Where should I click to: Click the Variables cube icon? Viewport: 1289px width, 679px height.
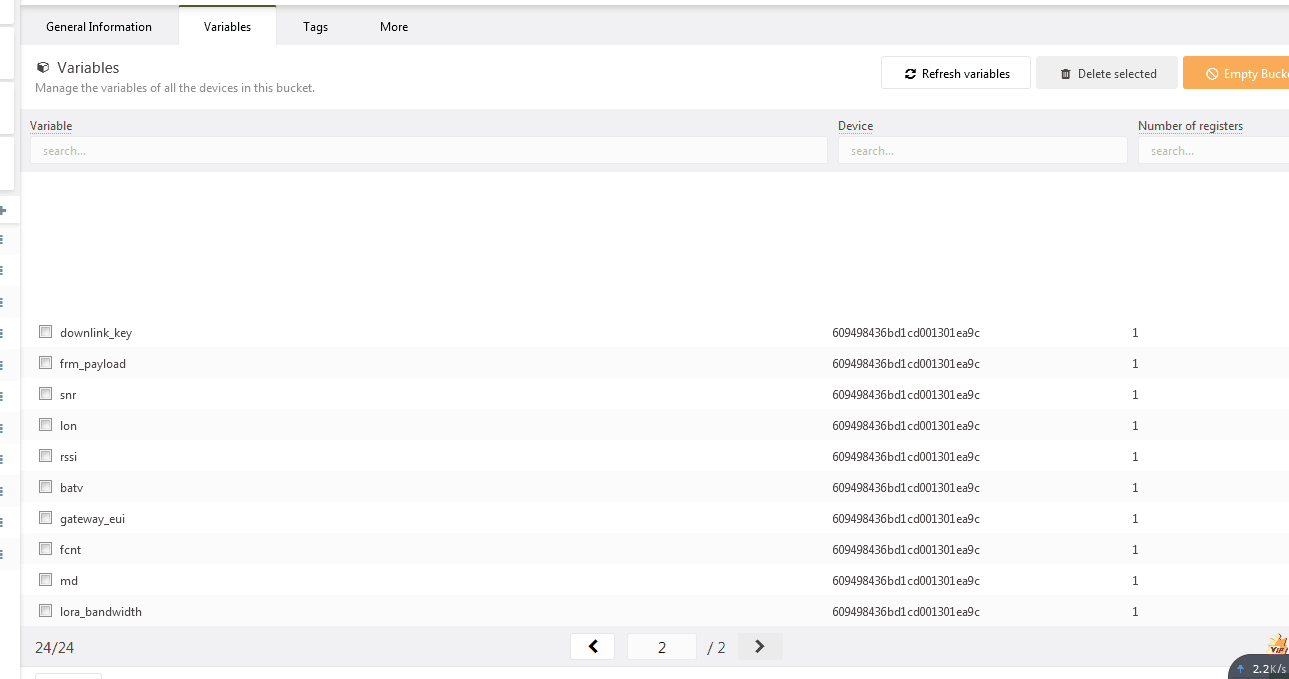coord(43,68)
